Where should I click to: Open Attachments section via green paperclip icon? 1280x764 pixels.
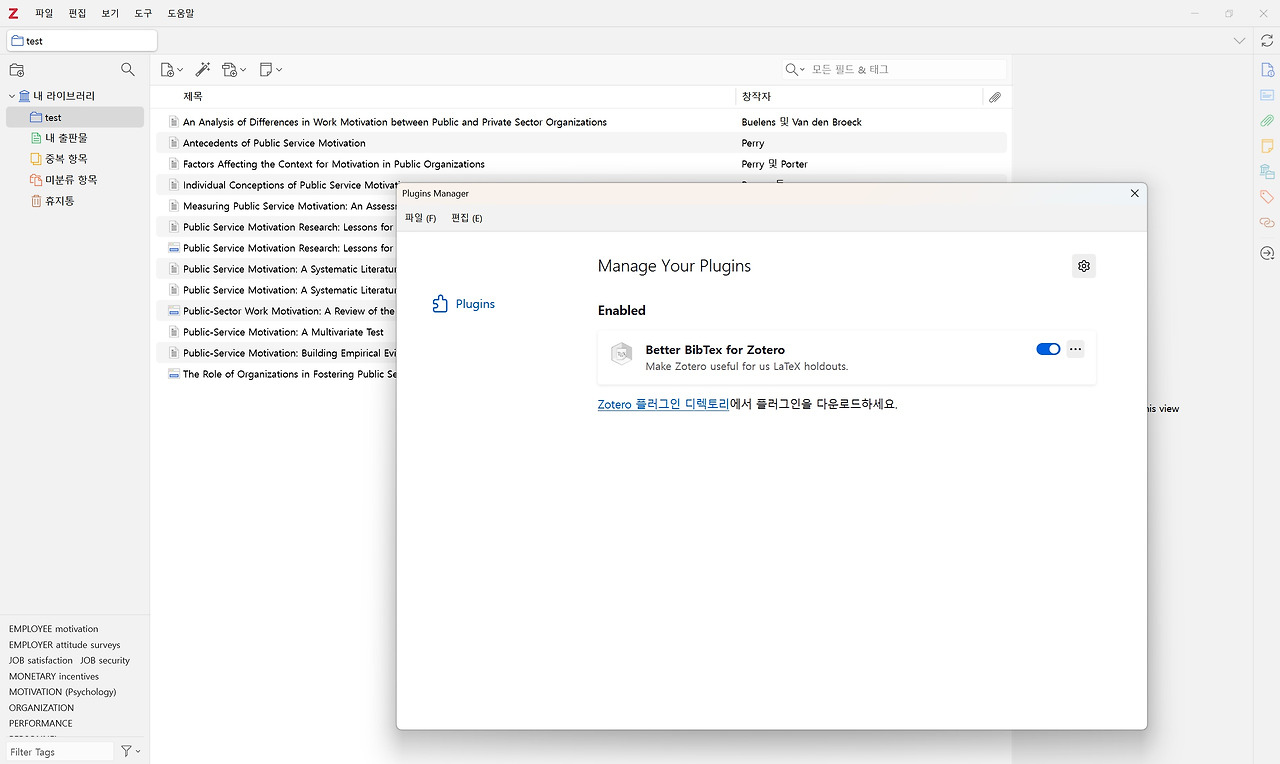(x=1267, y=121)
